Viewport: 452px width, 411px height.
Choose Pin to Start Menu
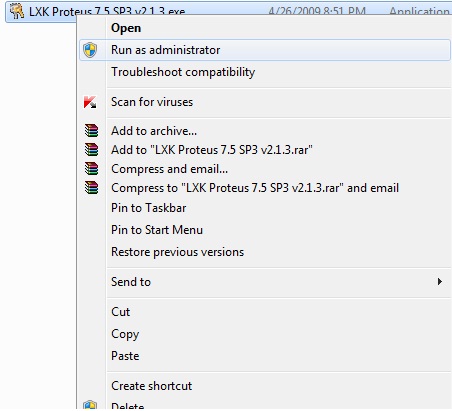coord(157,230)
